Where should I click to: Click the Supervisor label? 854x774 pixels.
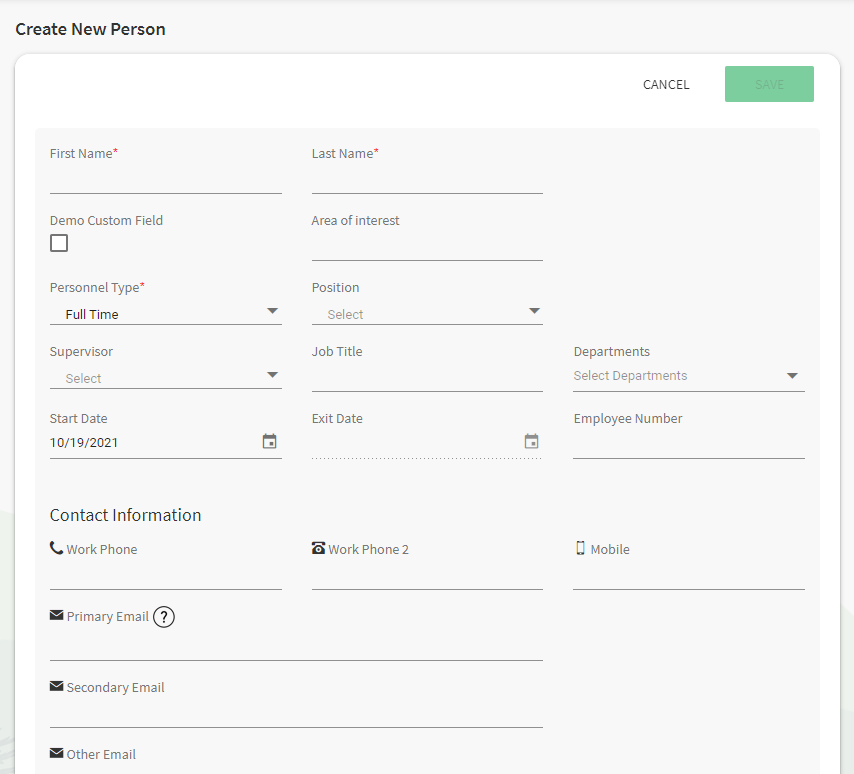tap(81, 352)
